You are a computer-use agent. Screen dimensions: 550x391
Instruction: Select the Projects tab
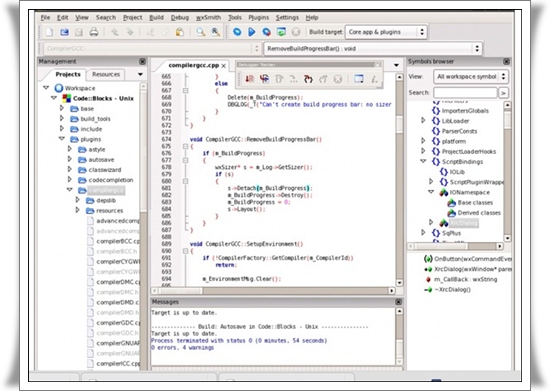(68, 74)
